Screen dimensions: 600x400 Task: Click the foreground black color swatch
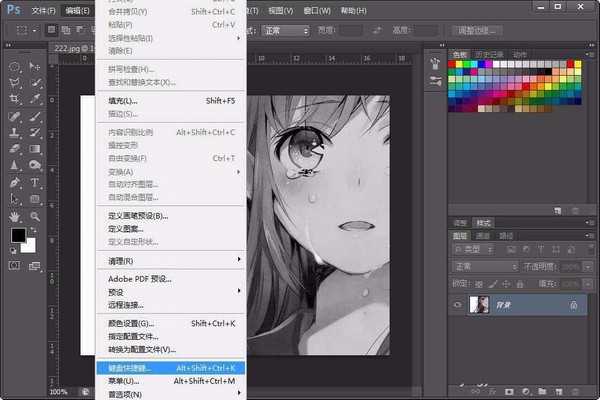pos(19,236)
